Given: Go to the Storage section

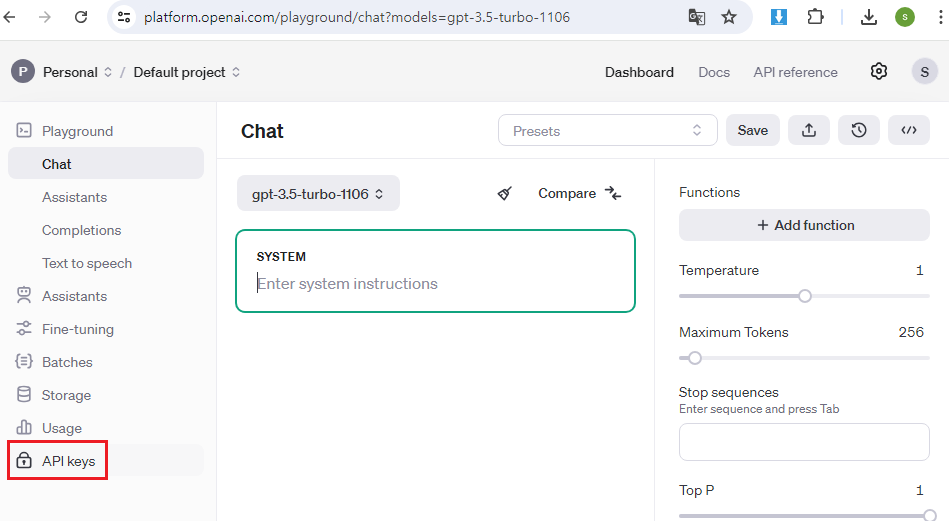Looking at the screenshot, I should click(x=67, y=395).
